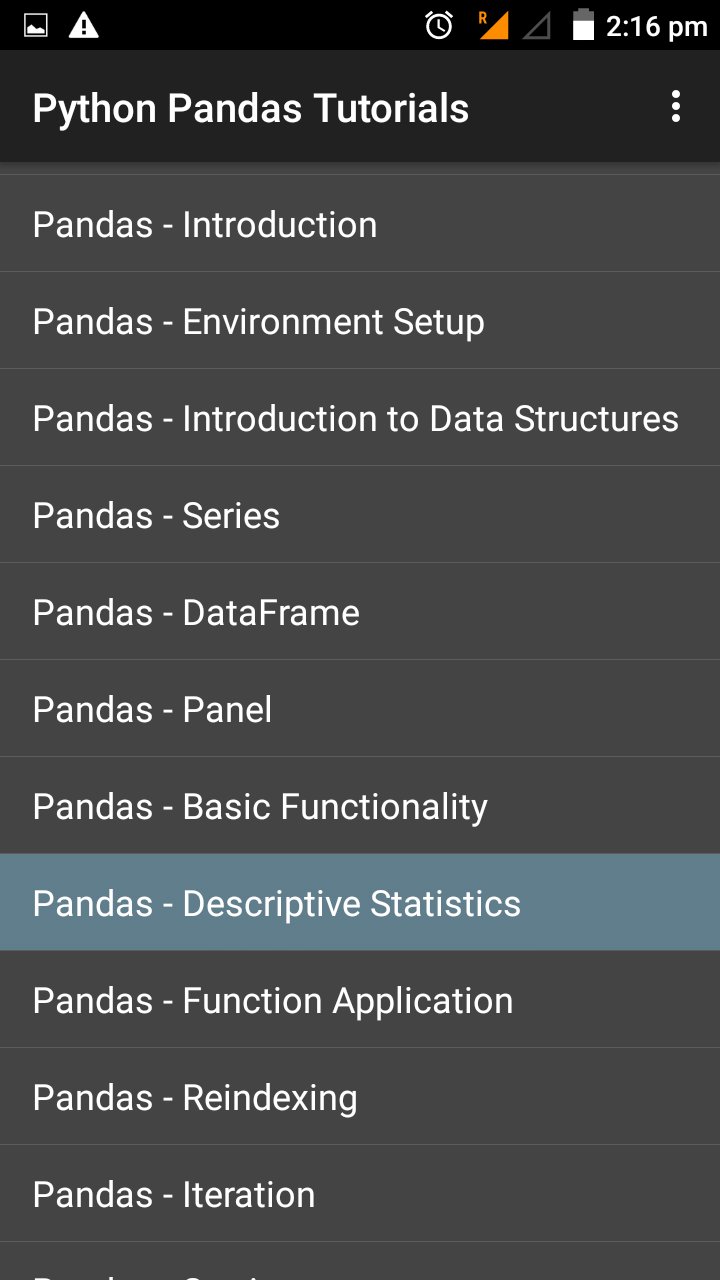Tap the alarm clock status icon
The width and height of the screenshot is (720, 1280).
[439, 25]
